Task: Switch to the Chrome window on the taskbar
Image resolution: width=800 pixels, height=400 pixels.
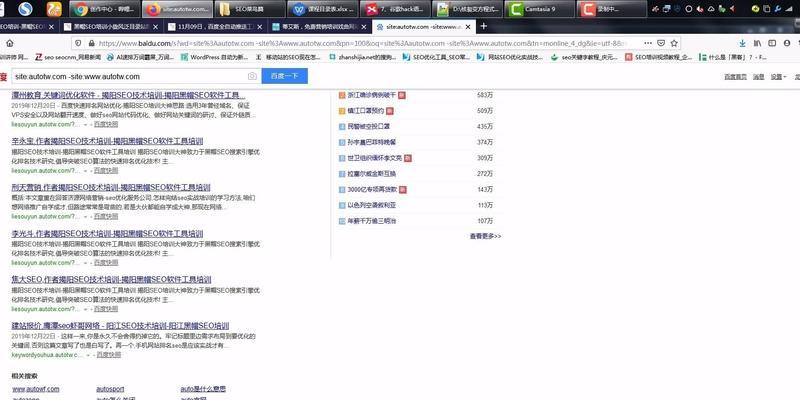Action: 105,9
